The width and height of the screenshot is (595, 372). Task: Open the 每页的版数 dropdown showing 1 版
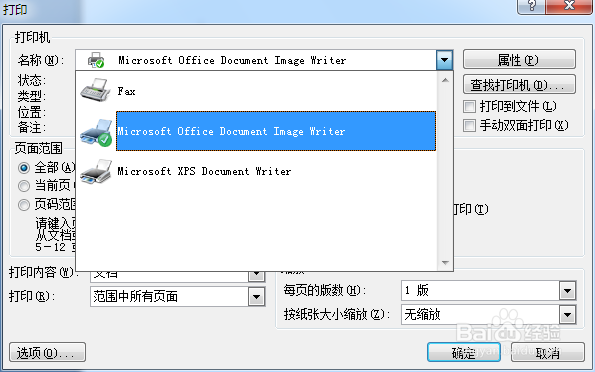coord(568,291)
